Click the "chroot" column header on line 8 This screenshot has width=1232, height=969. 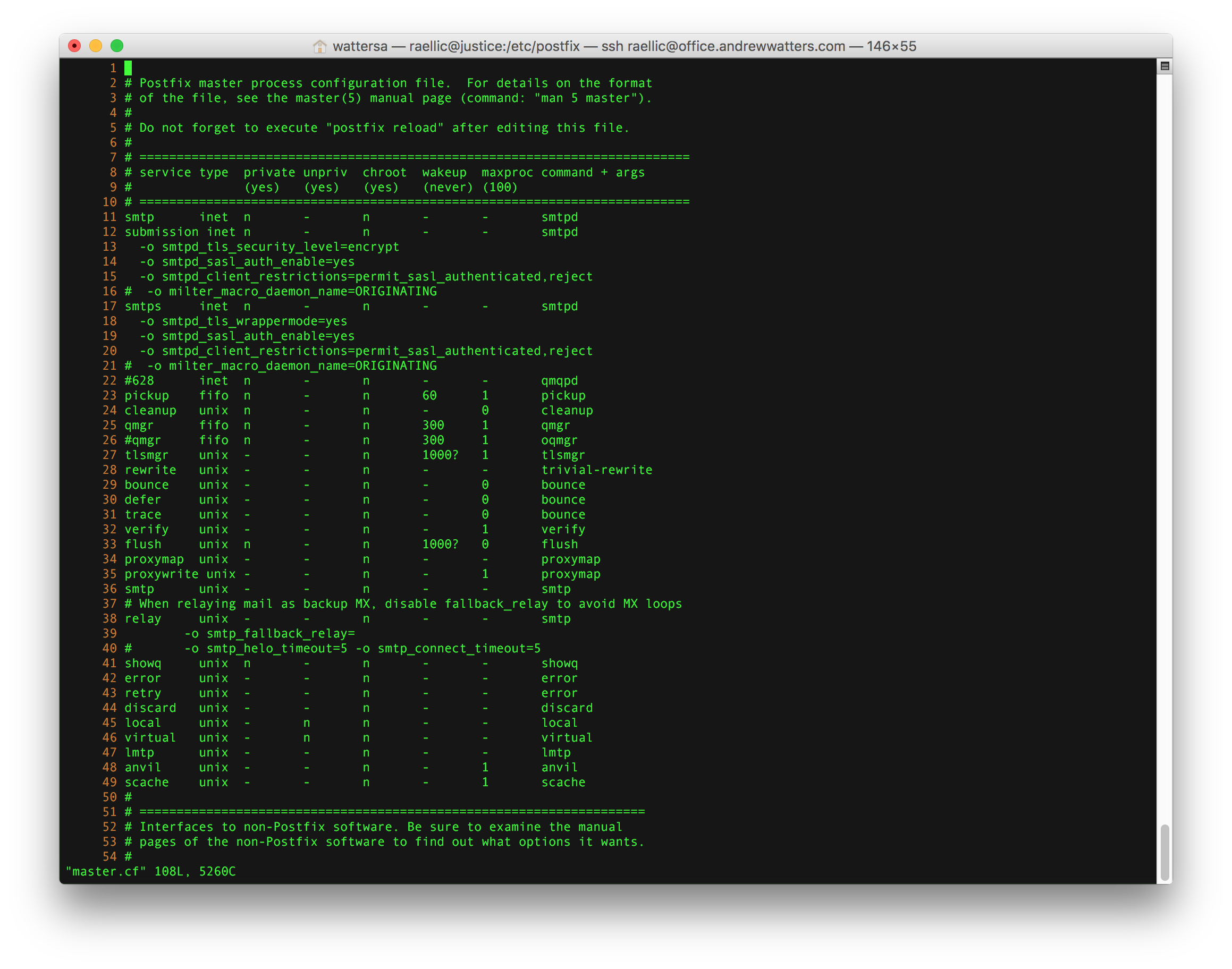click(385, 173)
